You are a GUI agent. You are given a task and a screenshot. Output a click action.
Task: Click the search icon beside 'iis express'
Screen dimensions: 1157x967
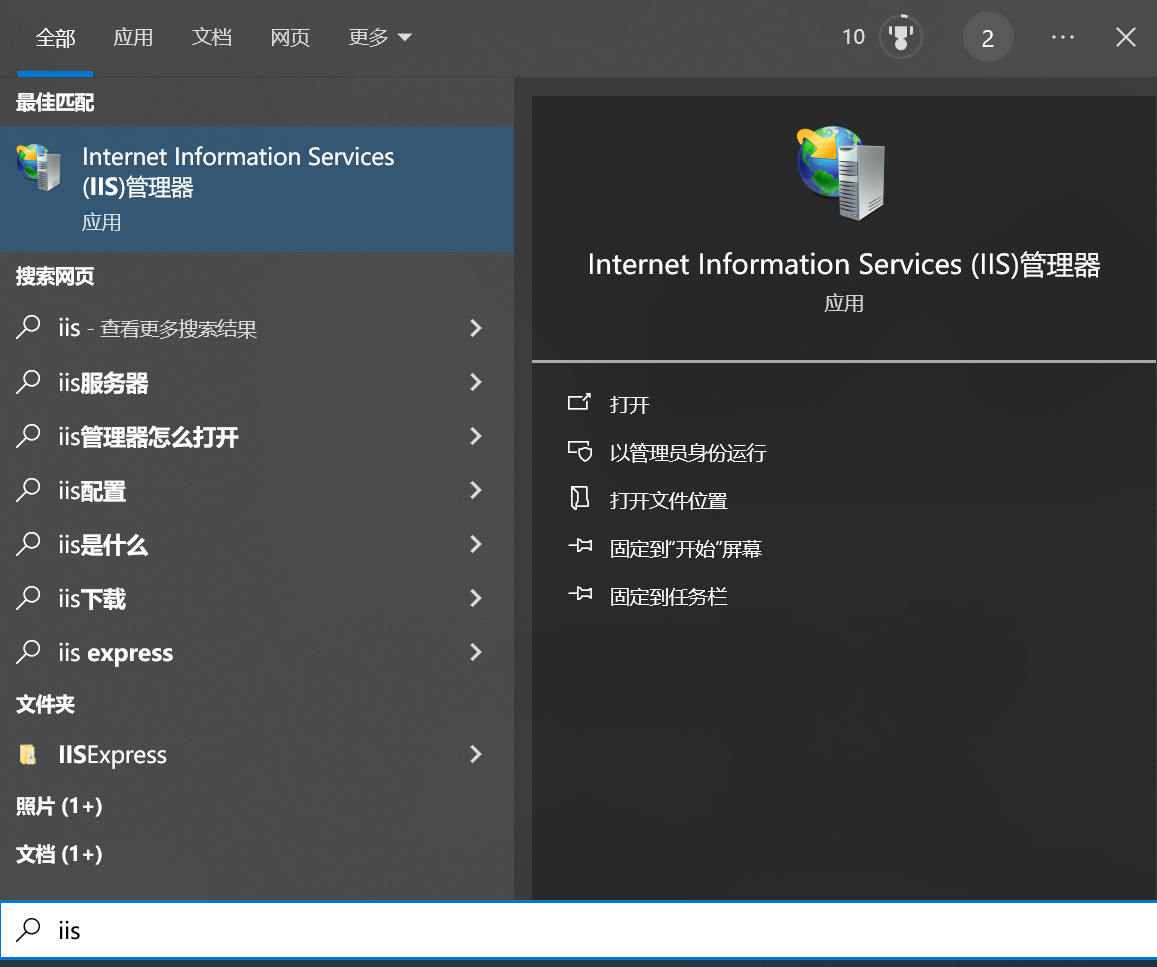coord(28,652)
